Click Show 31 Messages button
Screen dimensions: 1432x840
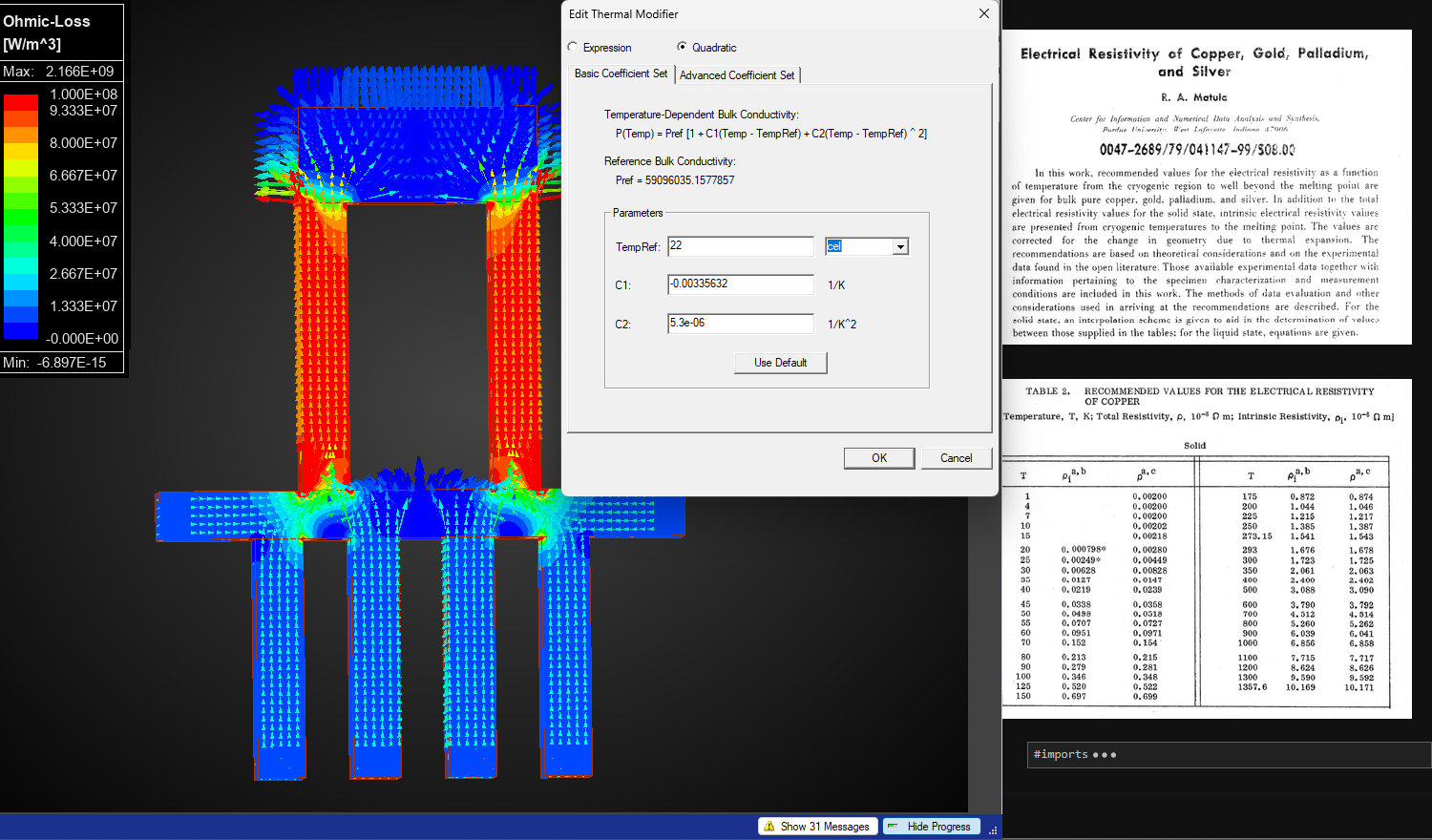(817, 827)
